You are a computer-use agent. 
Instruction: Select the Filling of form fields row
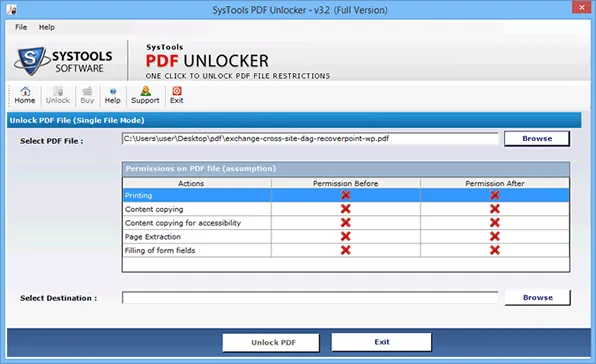346,250
